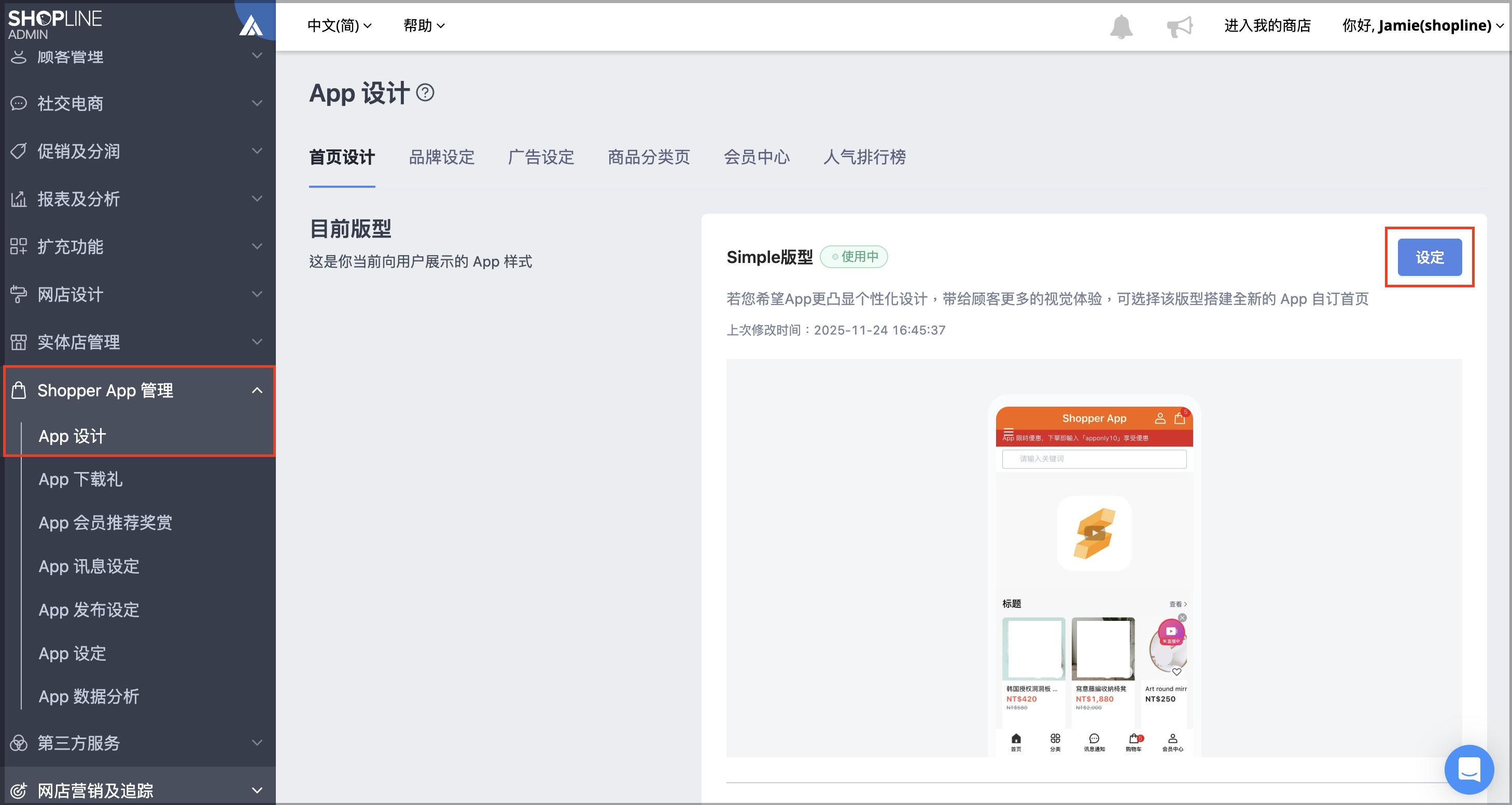Image resolution: width=1512 pixels, height=805 pixels.
Task: Click the 网店设计 paint roller icon
Action: [x=19, y=294]
